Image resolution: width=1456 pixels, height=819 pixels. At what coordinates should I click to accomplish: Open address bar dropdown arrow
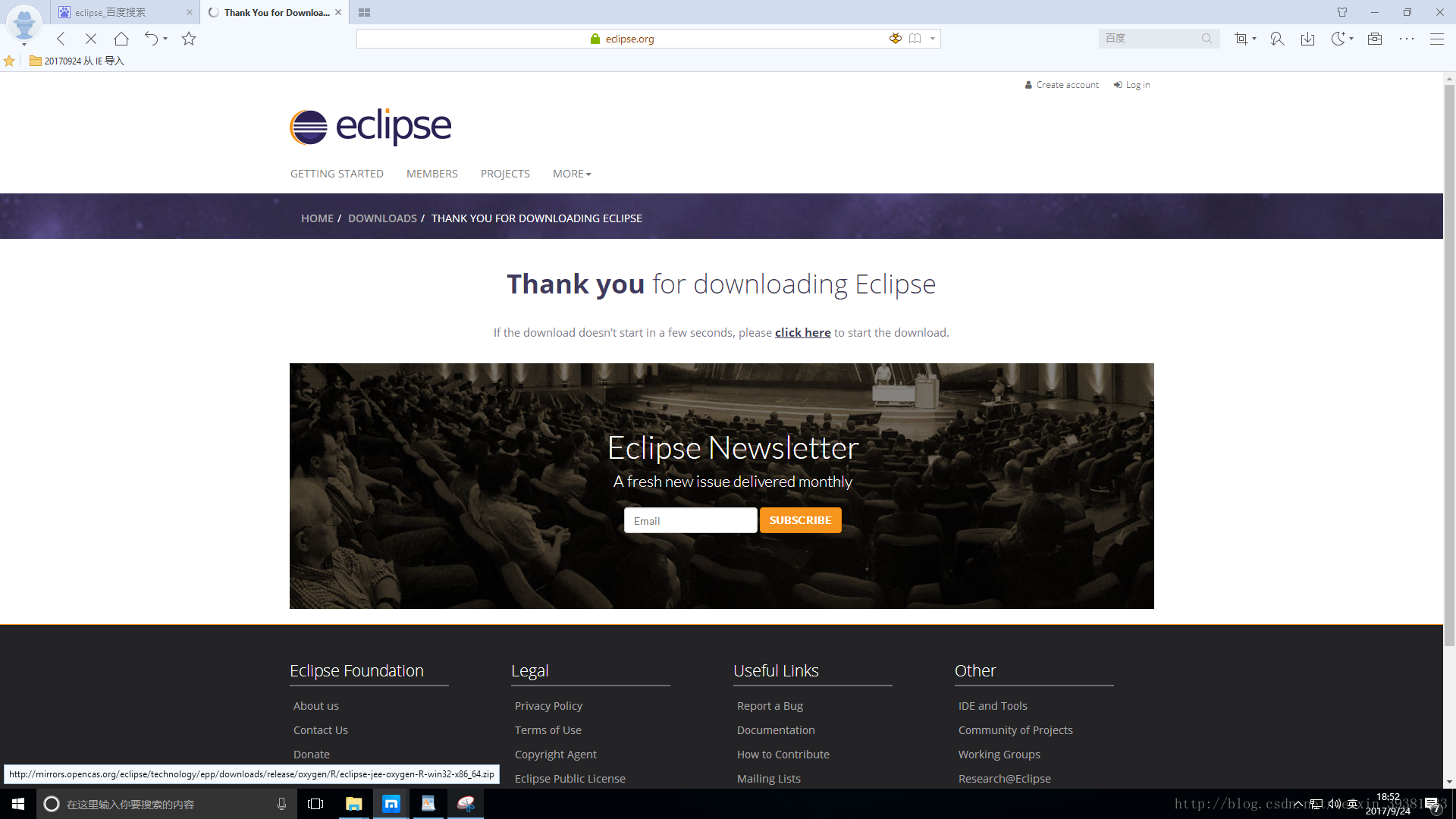tap(933, 39)
